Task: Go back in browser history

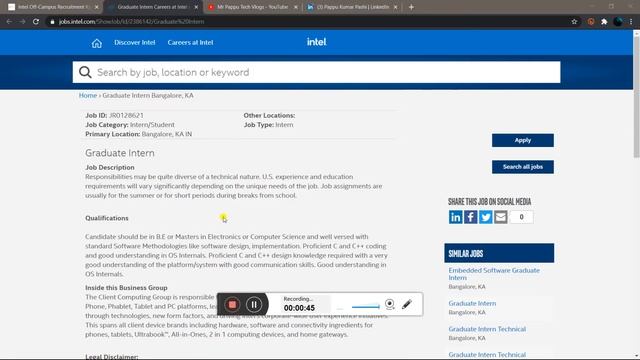Action: coord(9,21)
